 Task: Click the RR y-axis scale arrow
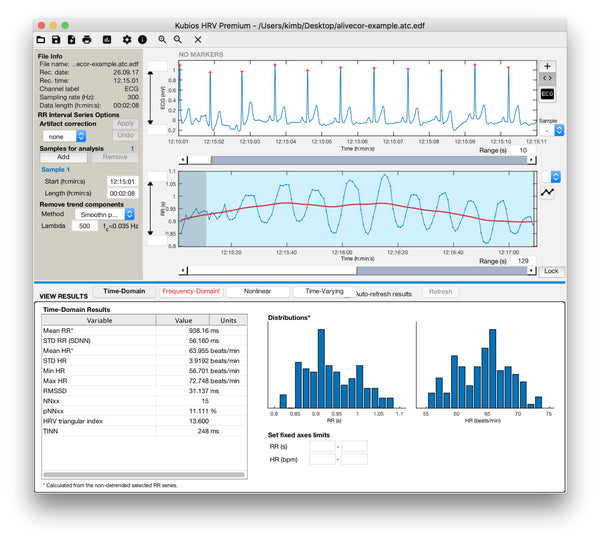(x=150, y=209)
